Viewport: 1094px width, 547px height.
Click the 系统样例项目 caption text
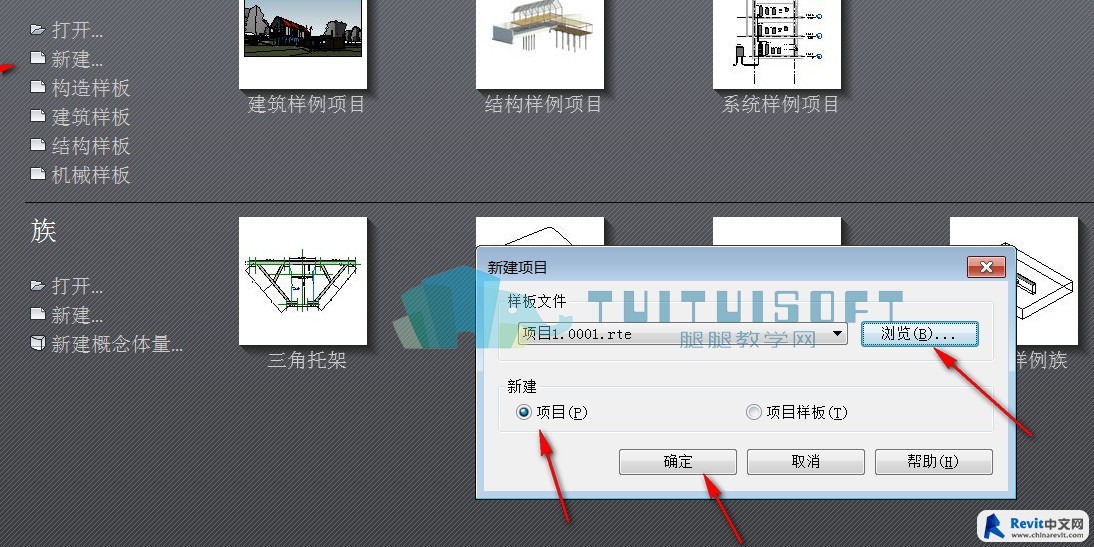click(x=781, y=105)
